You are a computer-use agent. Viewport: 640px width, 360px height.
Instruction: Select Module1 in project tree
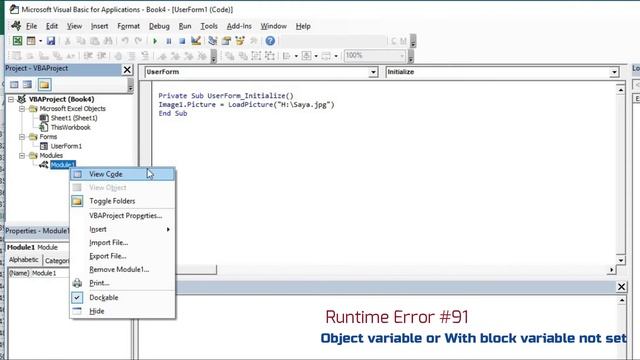point(62,165)
